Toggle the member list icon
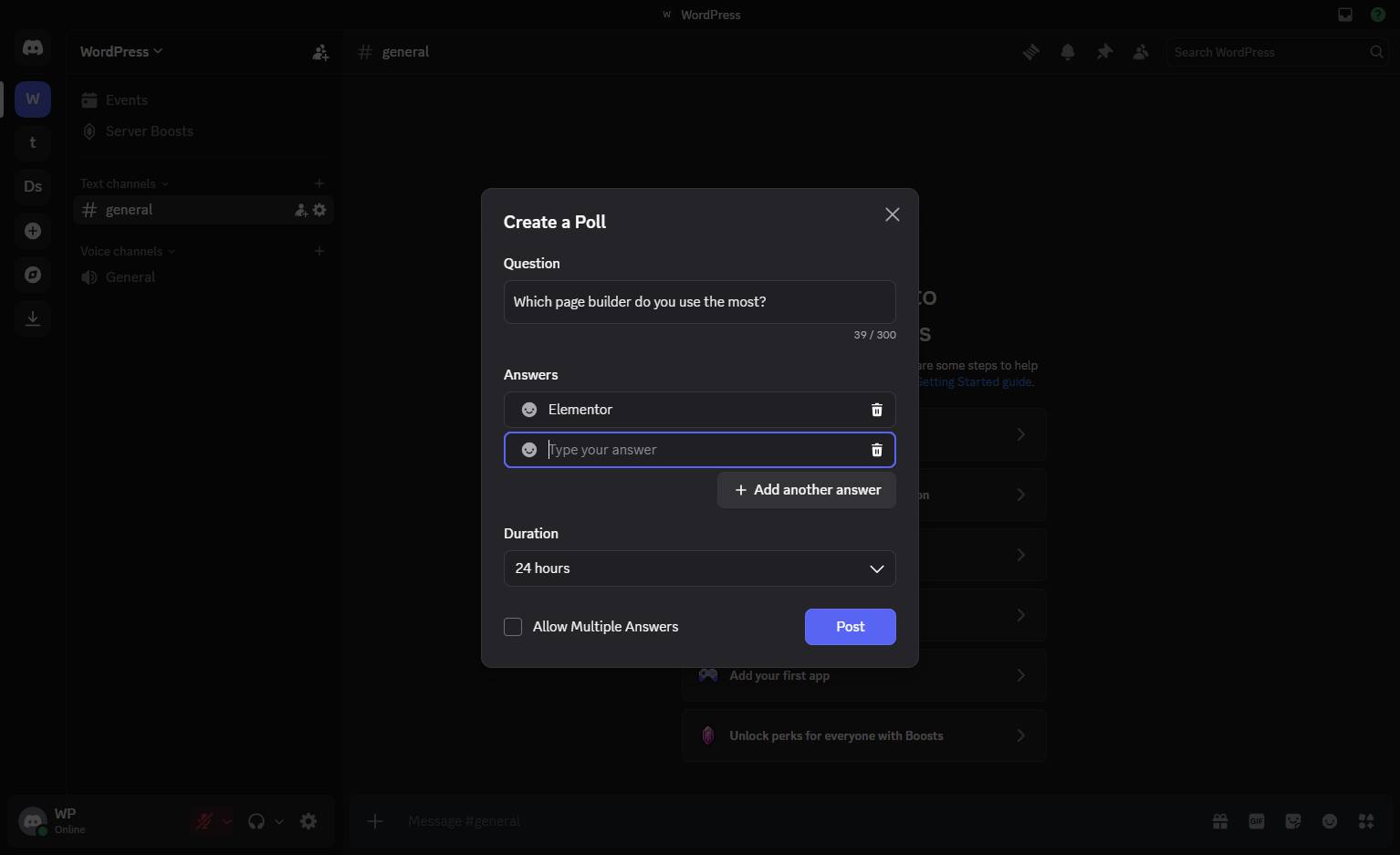The width and height of the screenshot is (1400, 855). click(x=1141, y=52)
